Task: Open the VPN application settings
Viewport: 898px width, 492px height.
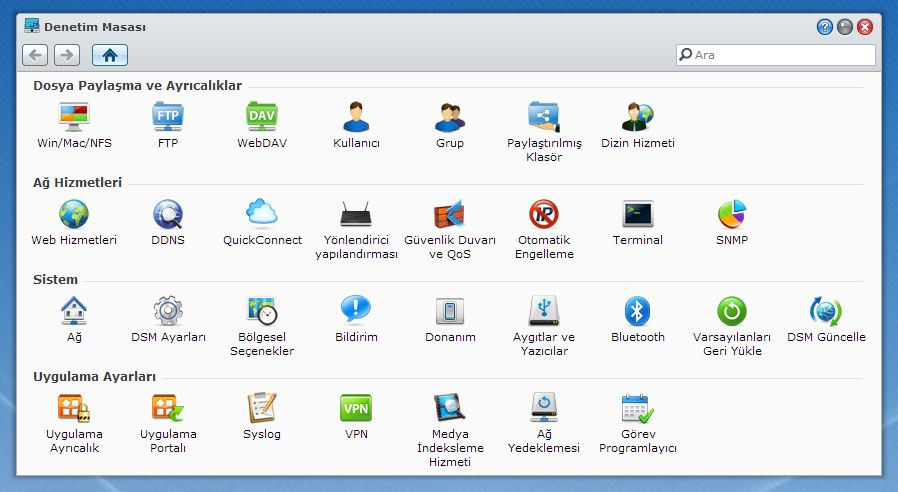Action: point(356,409)
